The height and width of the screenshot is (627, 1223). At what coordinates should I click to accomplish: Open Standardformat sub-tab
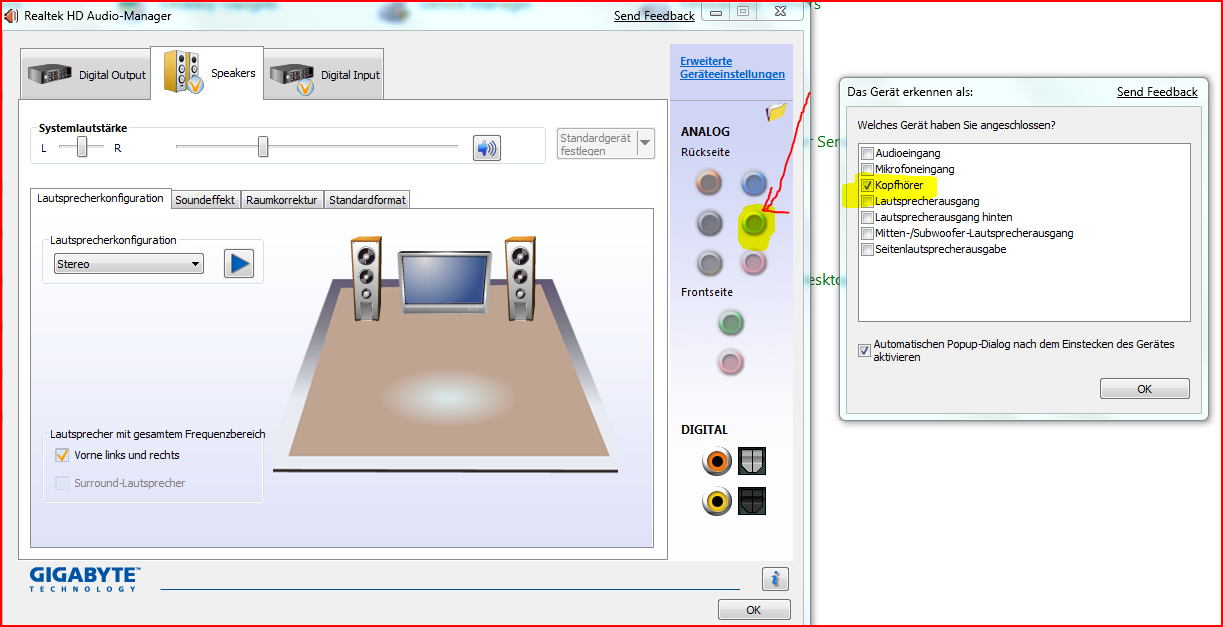pos(367,200)
